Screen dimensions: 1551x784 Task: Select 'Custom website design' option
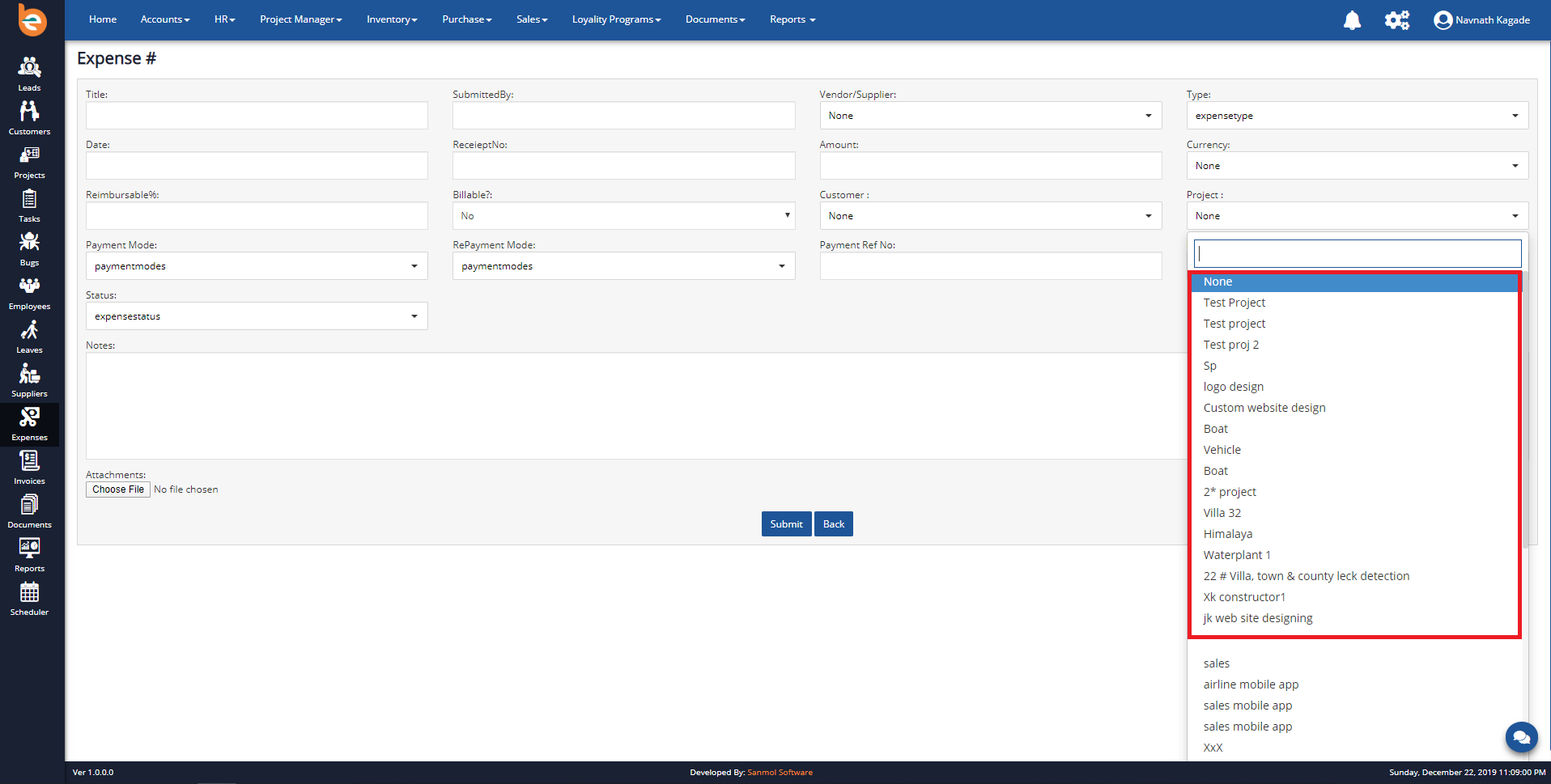[1355, 408]
